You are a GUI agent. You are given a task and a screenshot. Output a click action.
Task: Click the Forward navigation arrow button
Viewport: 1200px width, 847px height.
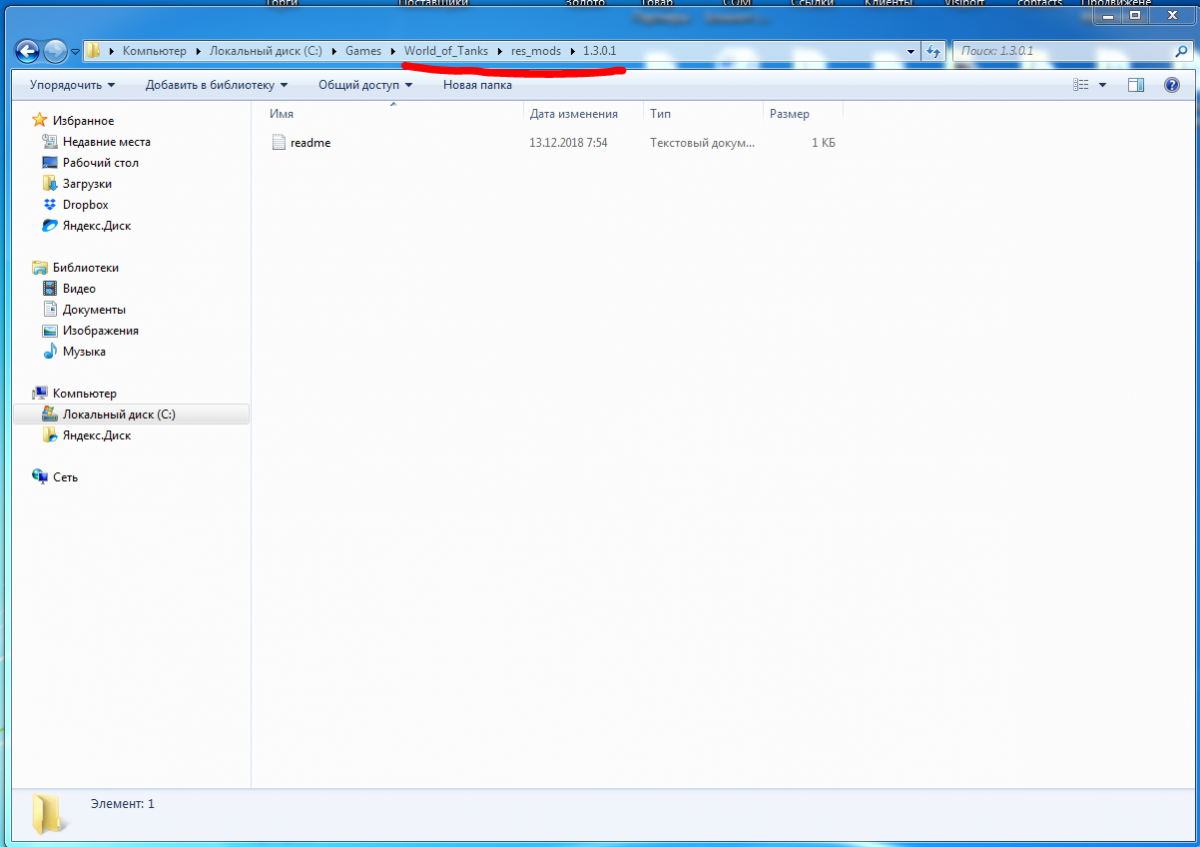56,51
